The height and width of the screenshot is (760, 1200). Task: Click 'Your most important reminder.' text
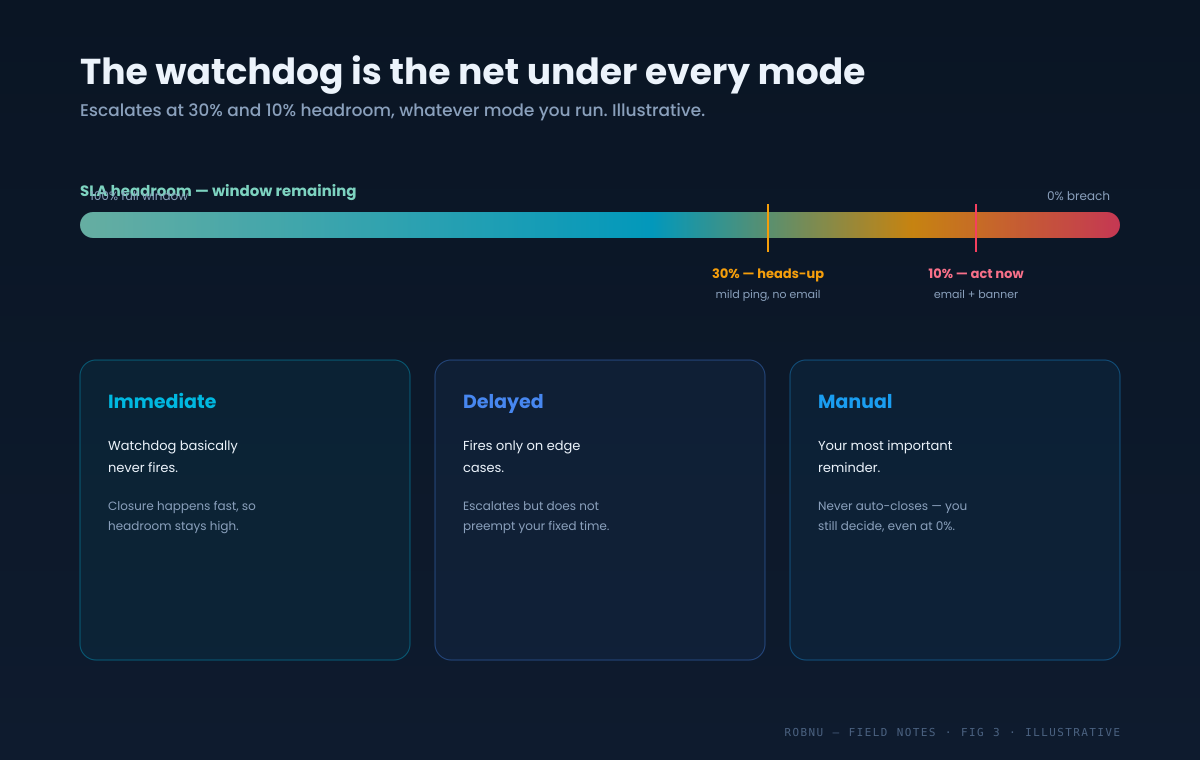coord(885,456)
